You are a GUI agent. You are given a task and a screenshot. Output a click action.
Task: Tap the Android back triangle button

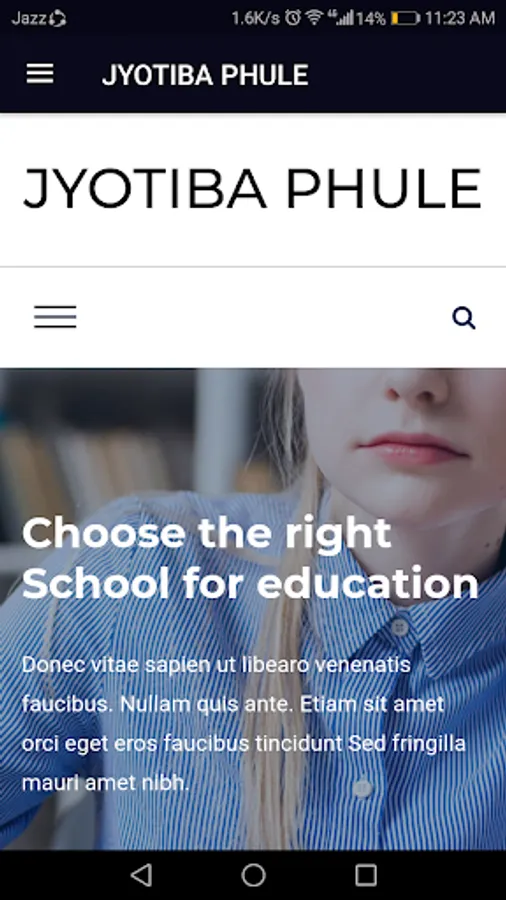pyautogui.click(x=141, y=875)
